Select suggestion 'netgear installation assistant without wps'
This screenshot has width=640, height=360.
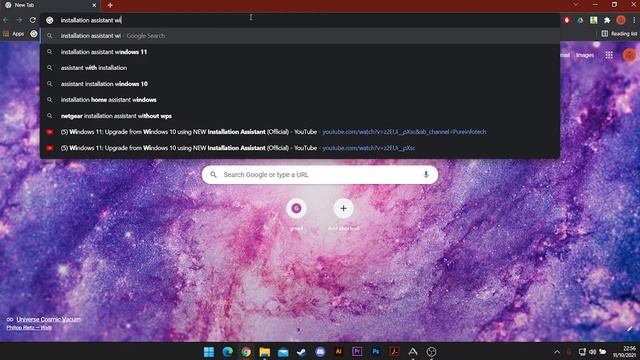(x=300, y=116)
